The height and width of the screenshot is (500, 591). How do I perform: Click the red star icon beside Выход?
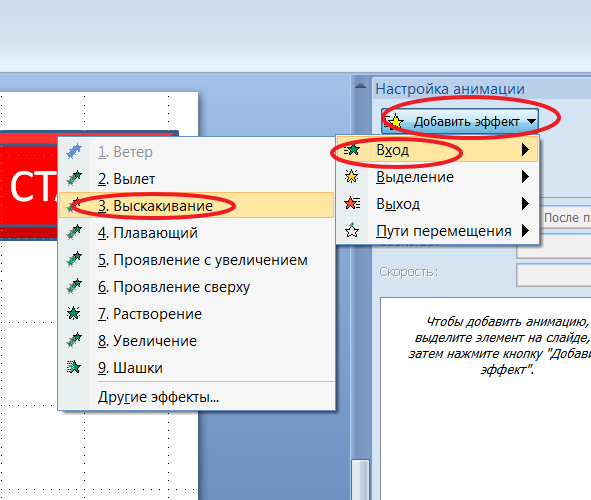click(x=352, y=203)
